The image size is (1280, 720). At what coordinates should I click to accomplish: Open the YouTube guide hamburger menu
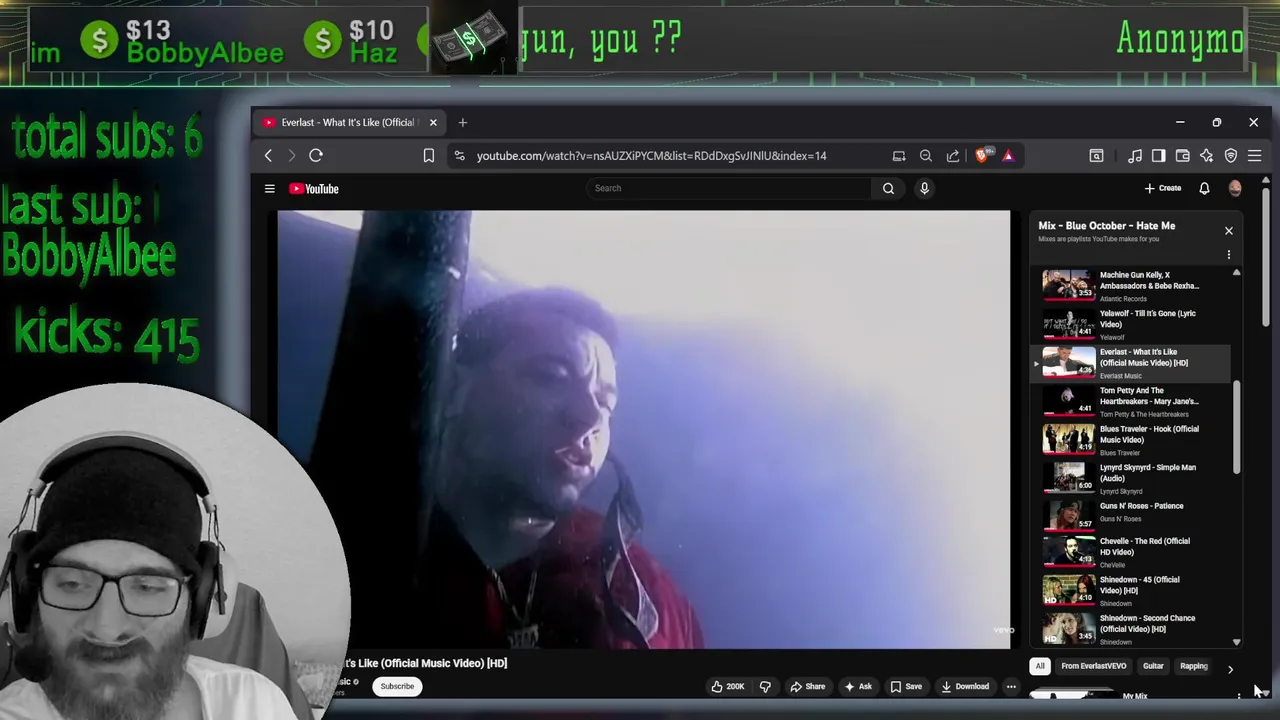click(269, 188)
